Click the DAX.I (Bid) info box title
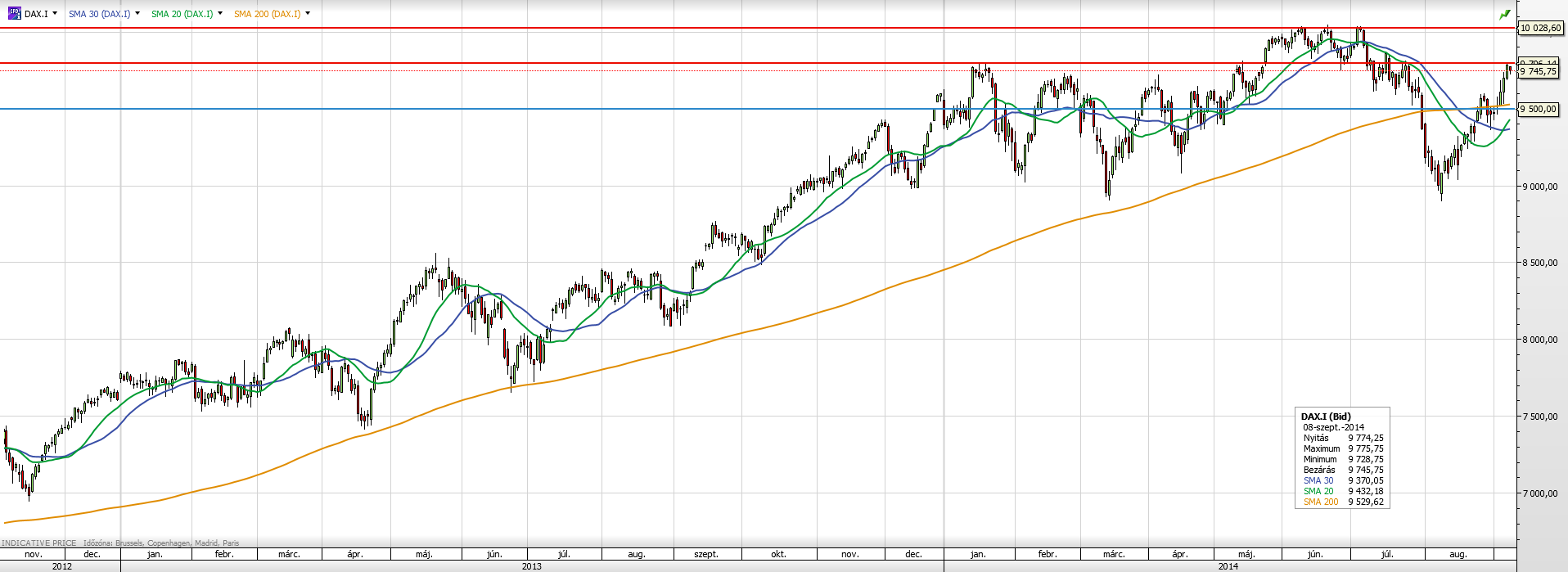This screenshot has width=1568, height=572. pos(1326,417)
